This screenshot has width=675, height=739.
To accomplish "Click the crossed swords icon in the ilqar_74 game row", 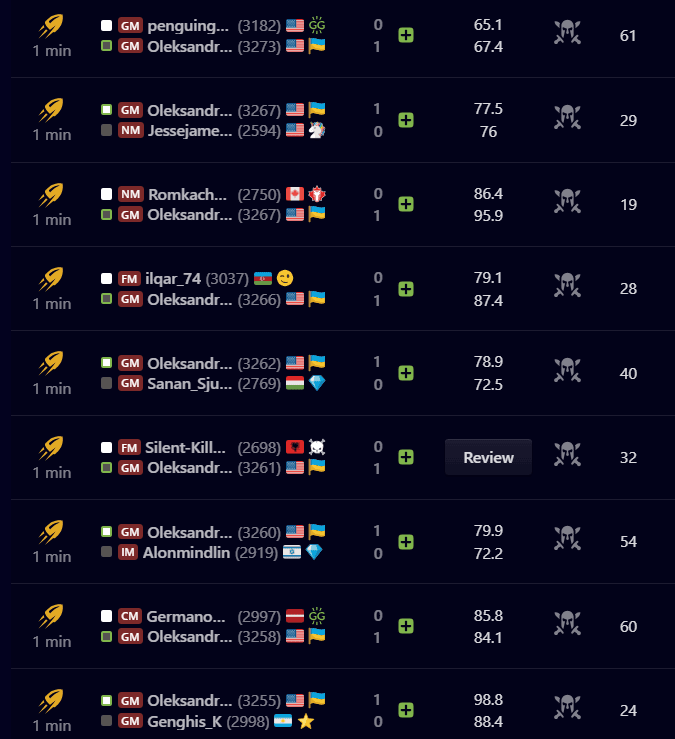I will 568,288.
